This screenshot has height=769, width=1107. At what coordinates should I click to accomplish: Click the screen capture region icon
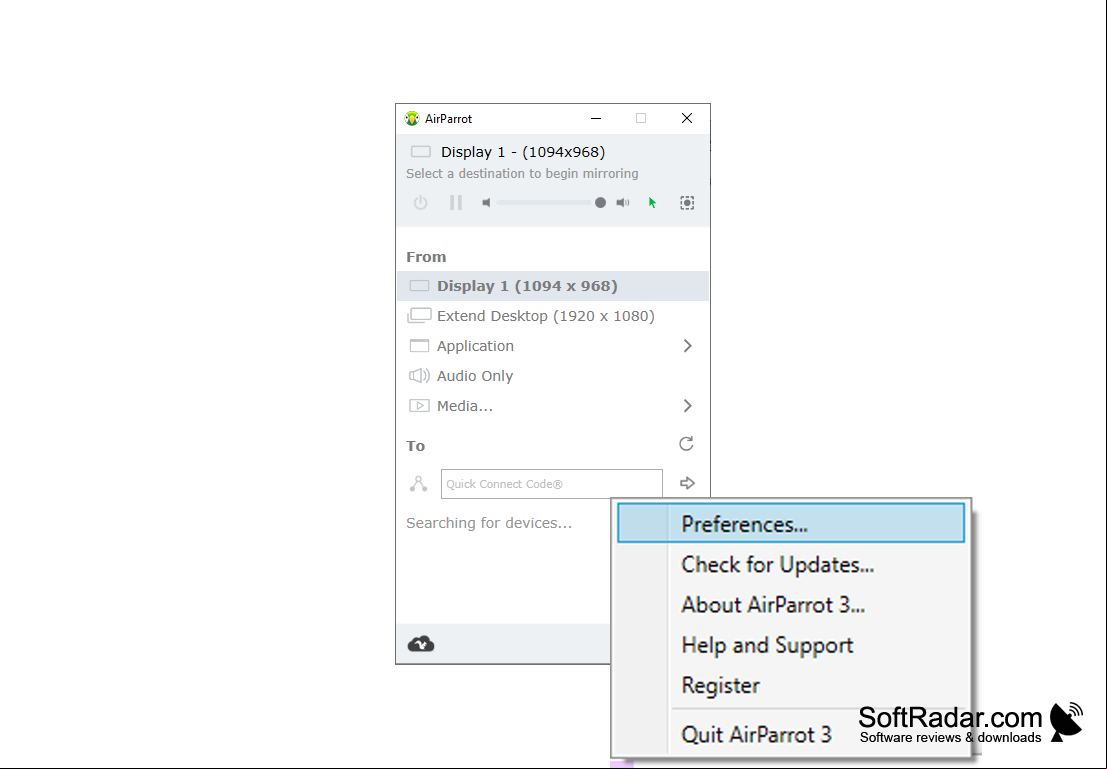(687, 203)
